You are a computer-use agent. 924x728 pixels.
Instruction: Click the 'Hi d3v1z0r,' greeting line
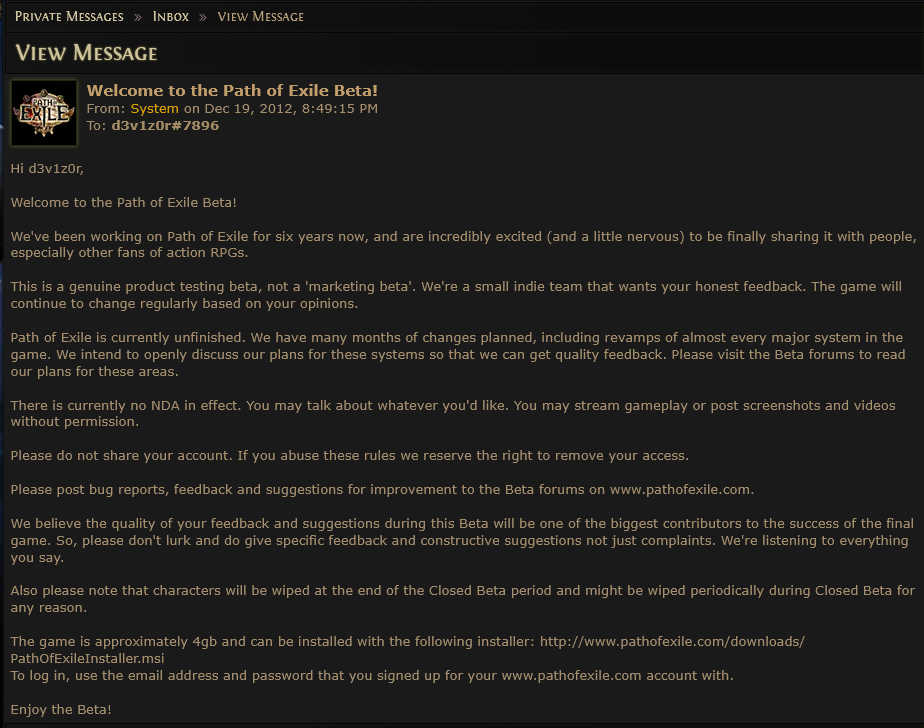pos(47,169)
